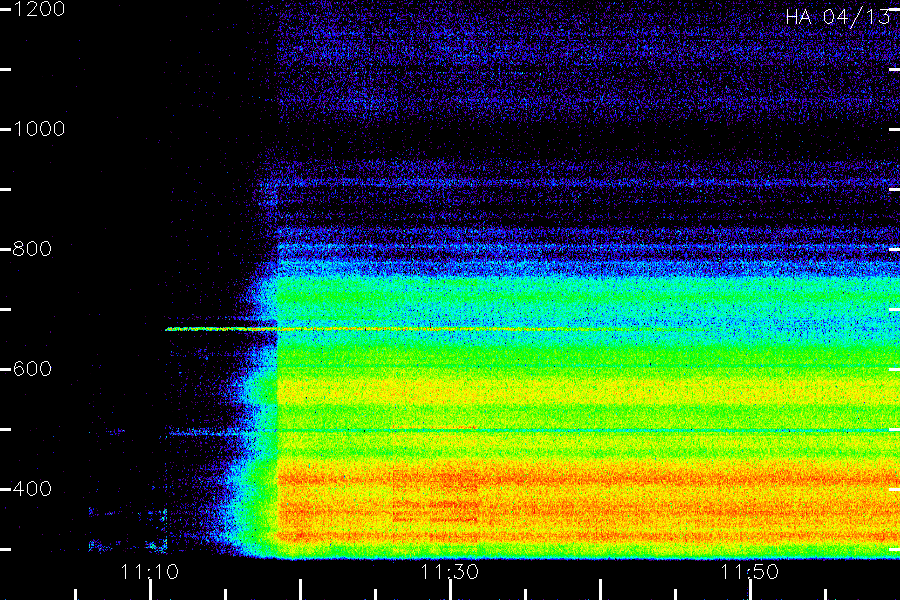Screen dimensions: 900x600
Task: Click the 11:30 time axis label
Action: point(449,572)
